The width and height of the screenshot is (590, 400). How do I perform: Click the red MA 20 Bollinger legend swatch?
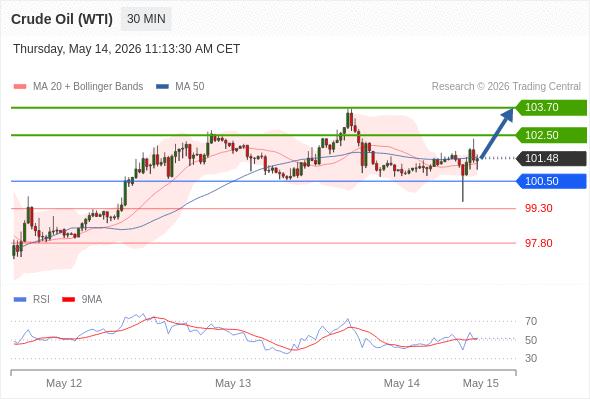coord(20,87)
